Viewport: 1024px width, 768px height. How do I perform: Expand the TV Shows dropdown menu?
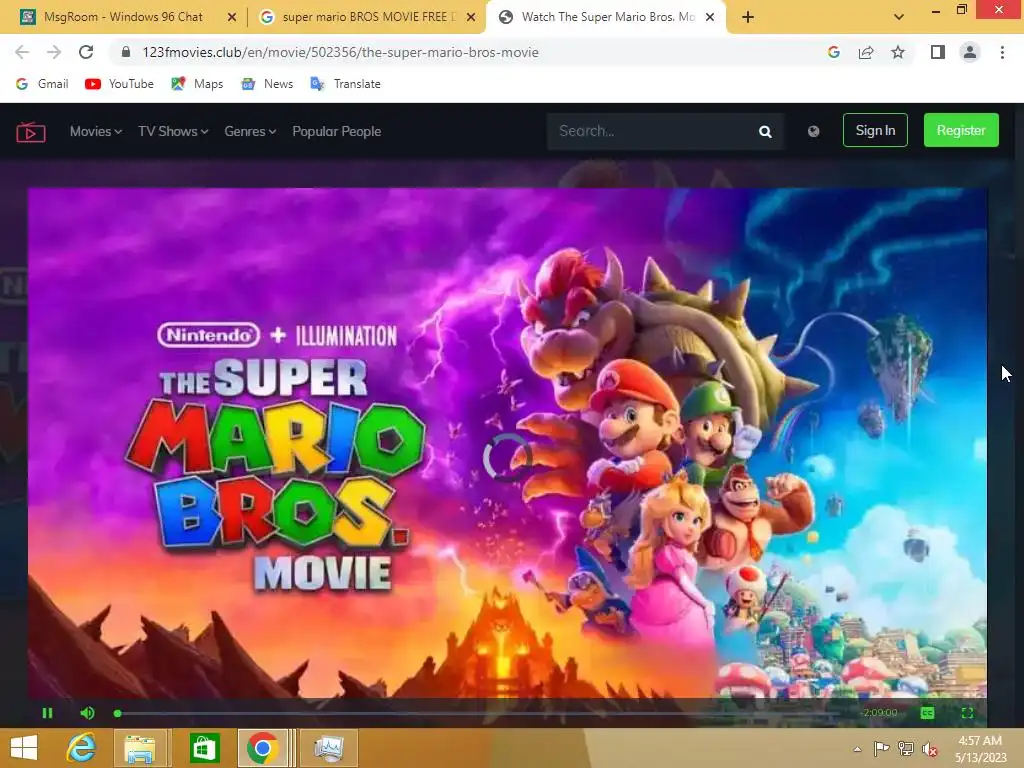coord(173,131)
